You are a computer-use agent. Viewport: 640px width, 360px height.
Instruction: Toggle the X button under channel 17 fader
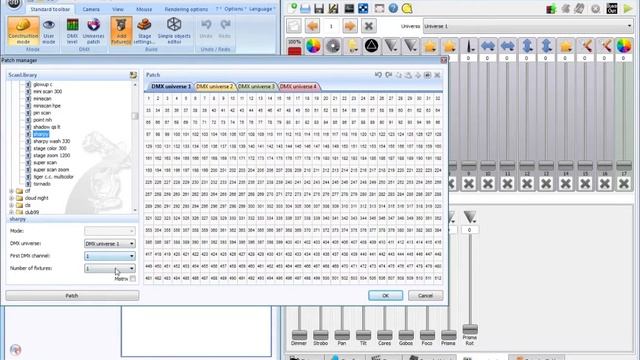click(x=624, y=184)
